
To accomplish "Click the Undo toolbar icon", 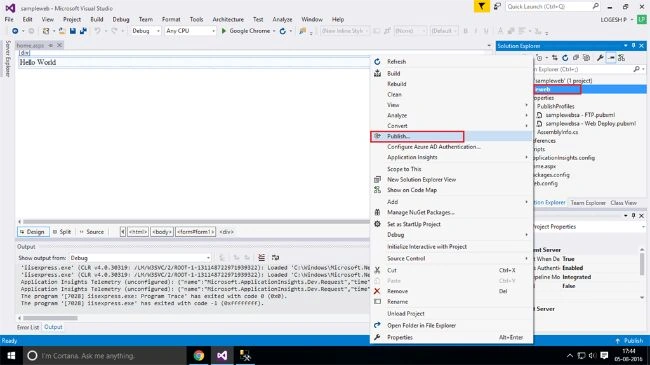I will click(97, 31).
